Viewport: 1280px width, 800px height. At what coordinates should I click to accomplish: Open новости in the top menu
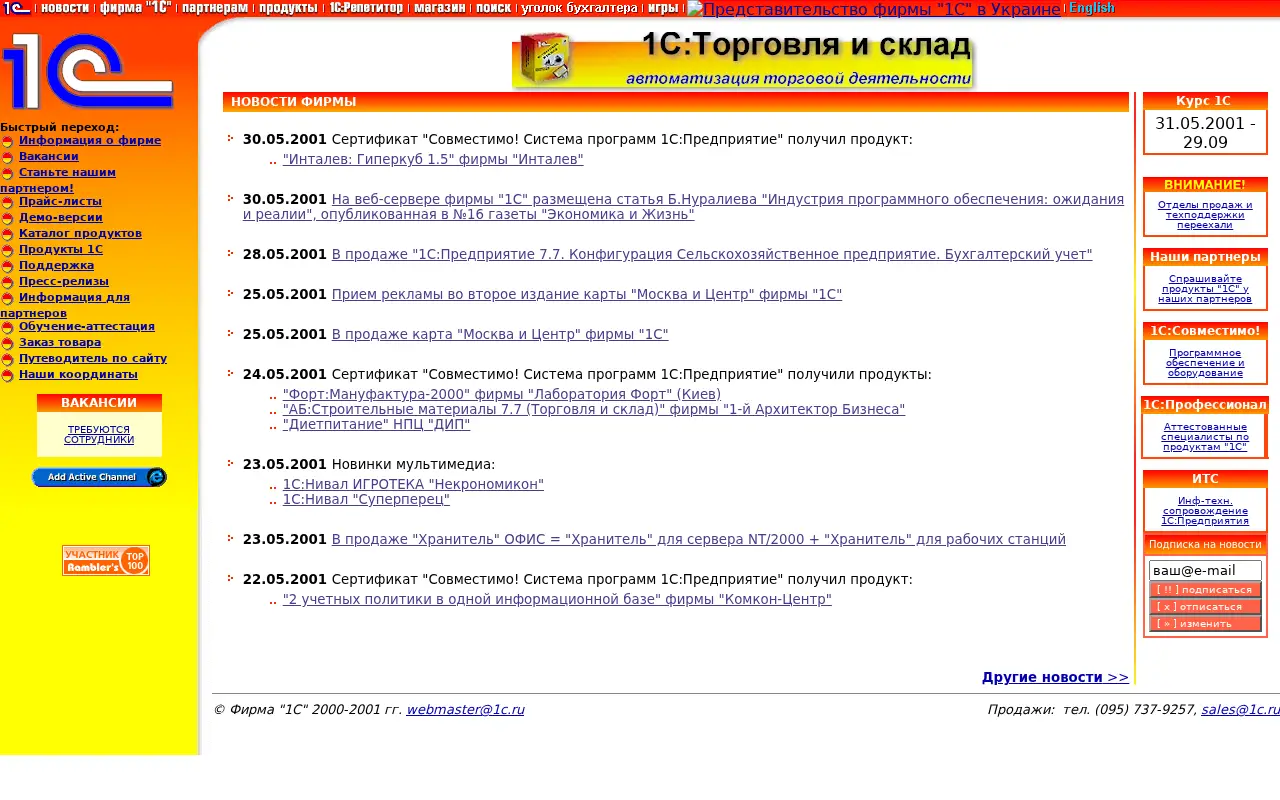coord(65,8)
